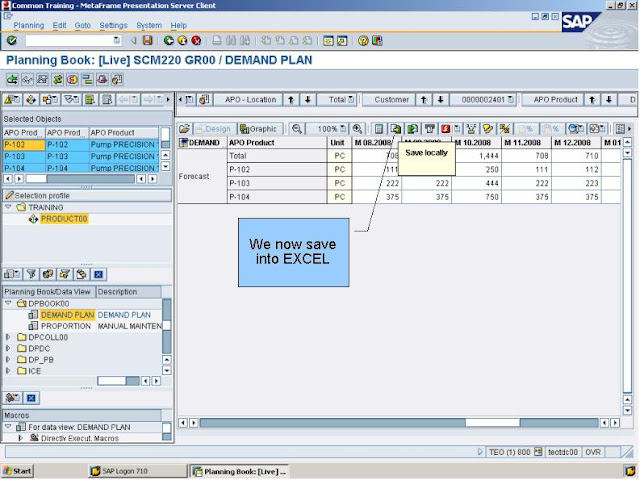Open the command field history dropdown

pyautogui.click(x=116, y=40)
